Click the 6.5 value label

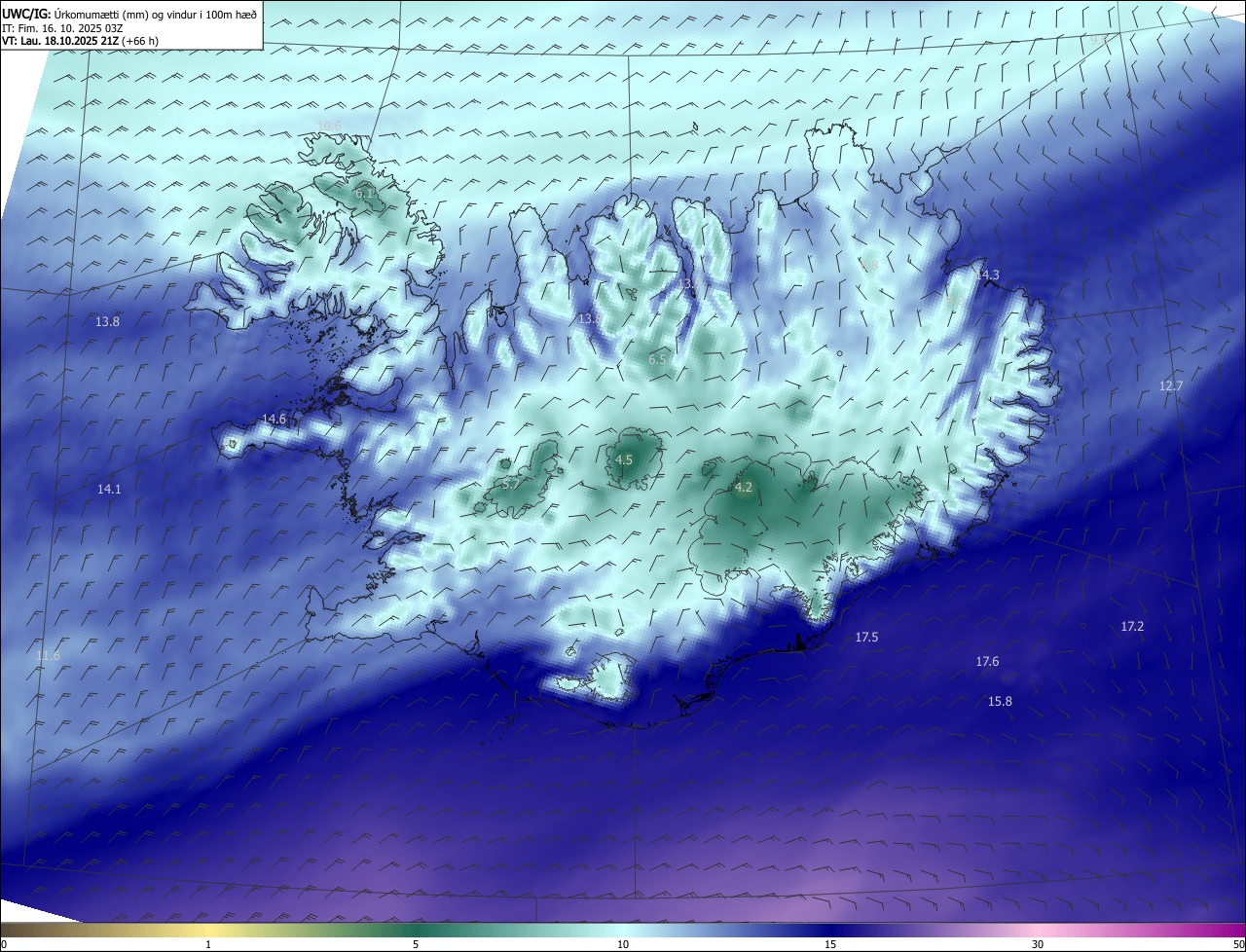click(657, 360)
